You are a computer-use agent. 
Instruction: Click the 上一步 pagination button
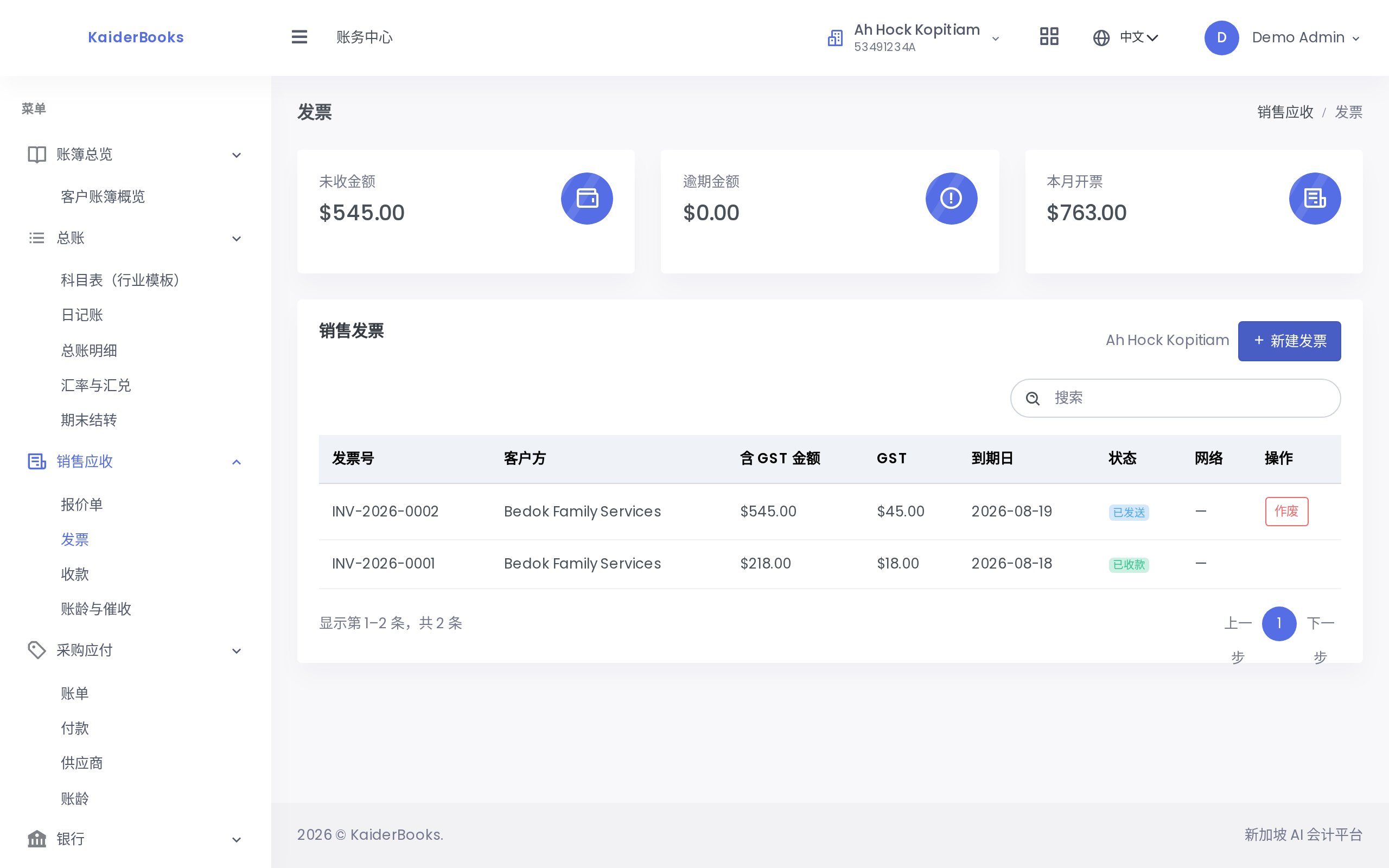(x=1238, y=640)
